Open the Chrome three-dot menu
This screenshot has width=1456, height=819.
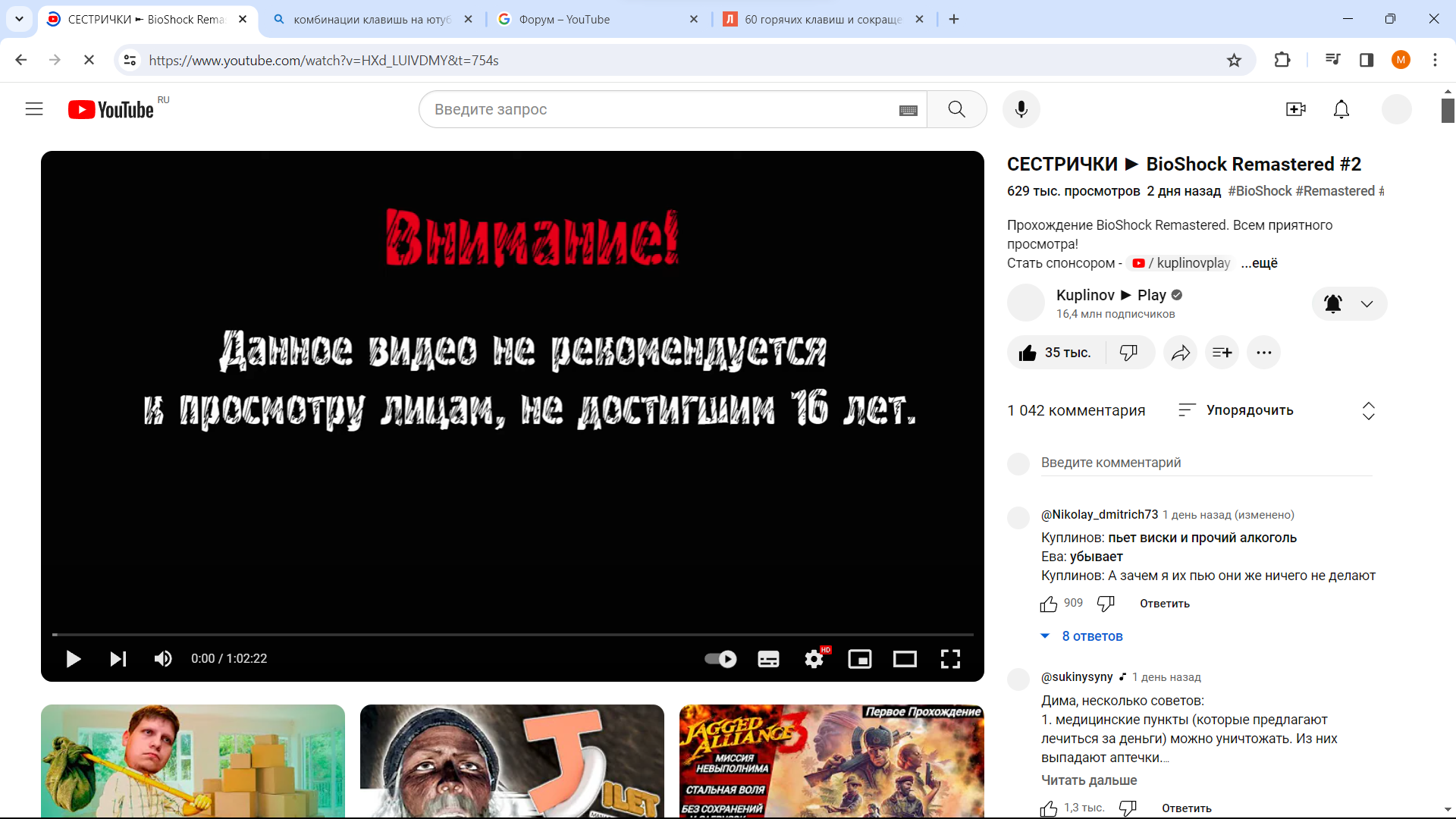pyautogui.click(x=1435, y=60)
